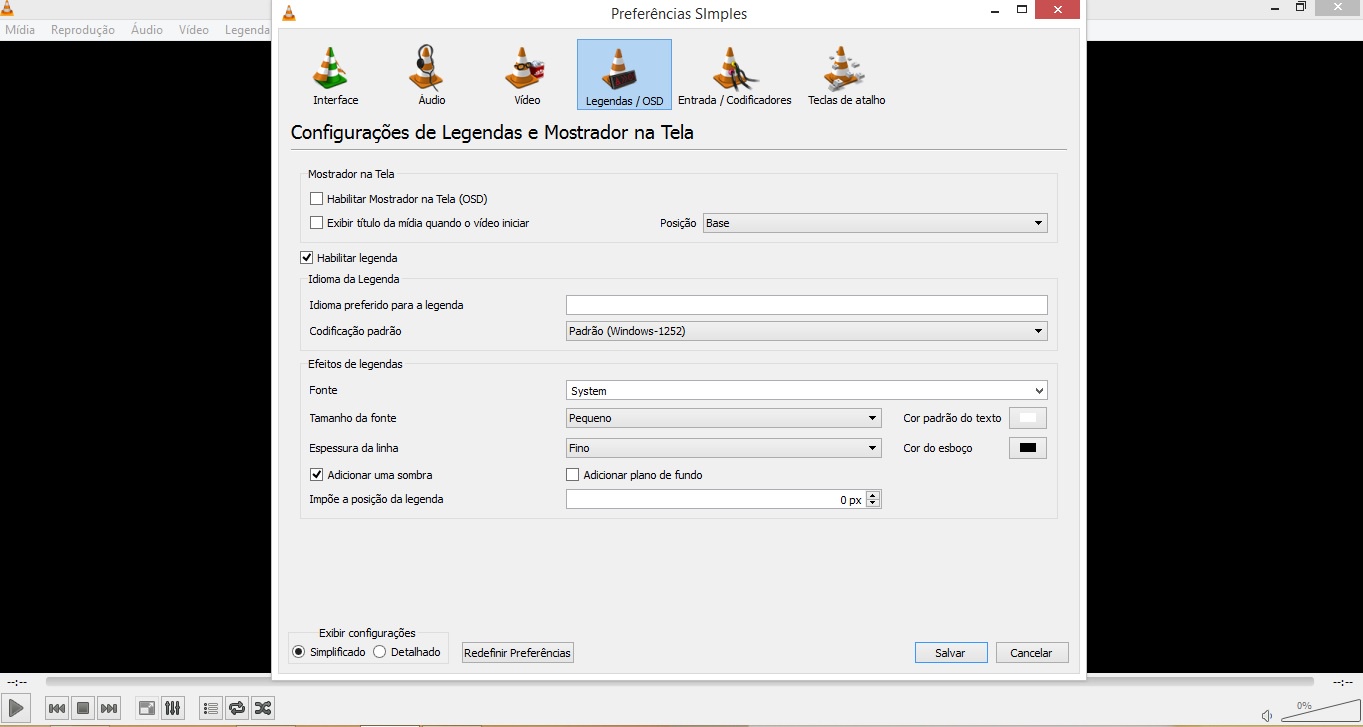Open the Espessura da linha dropdown

point(723,448)
